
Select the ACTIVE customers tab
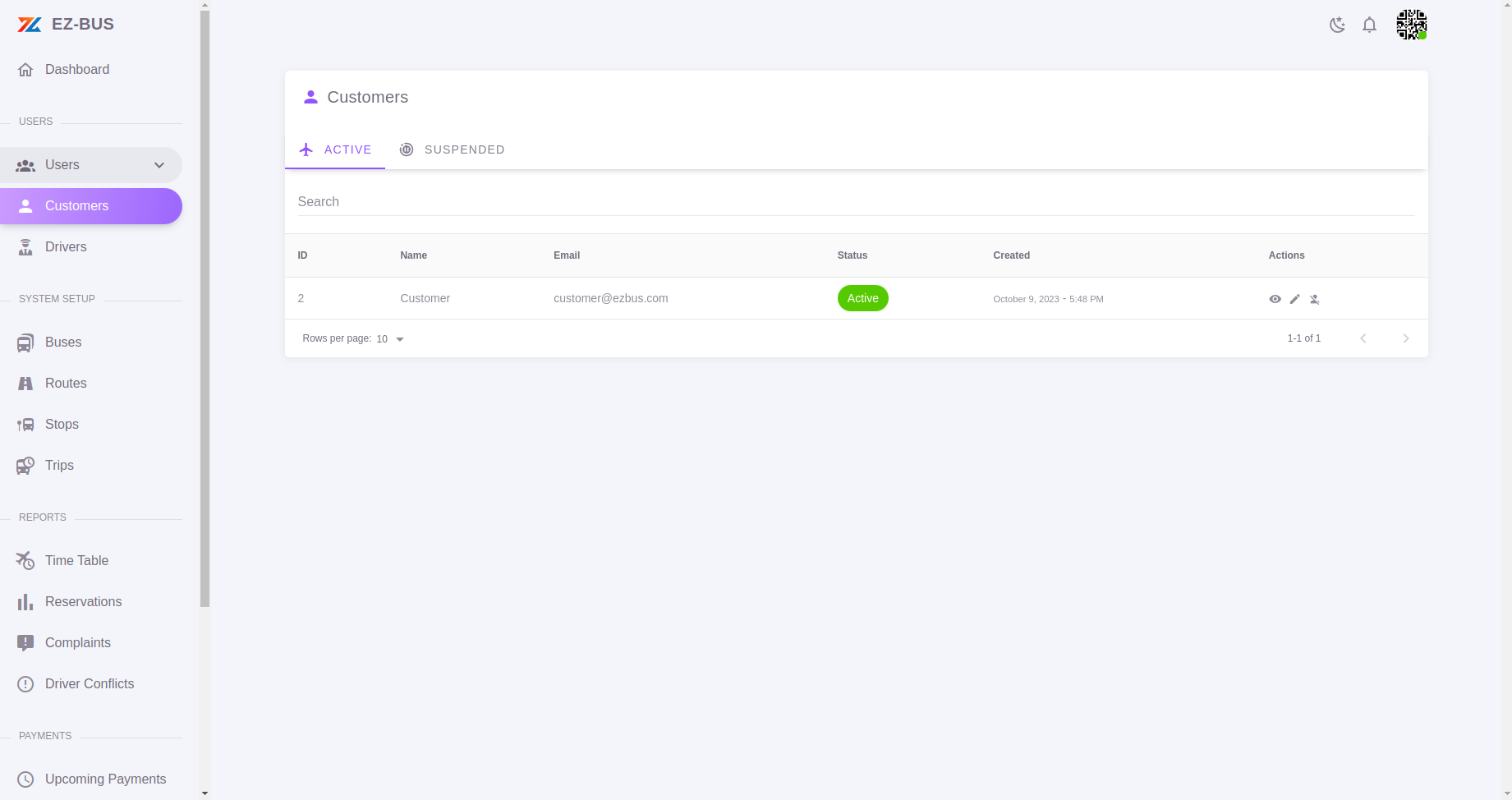tap(335, 149)
